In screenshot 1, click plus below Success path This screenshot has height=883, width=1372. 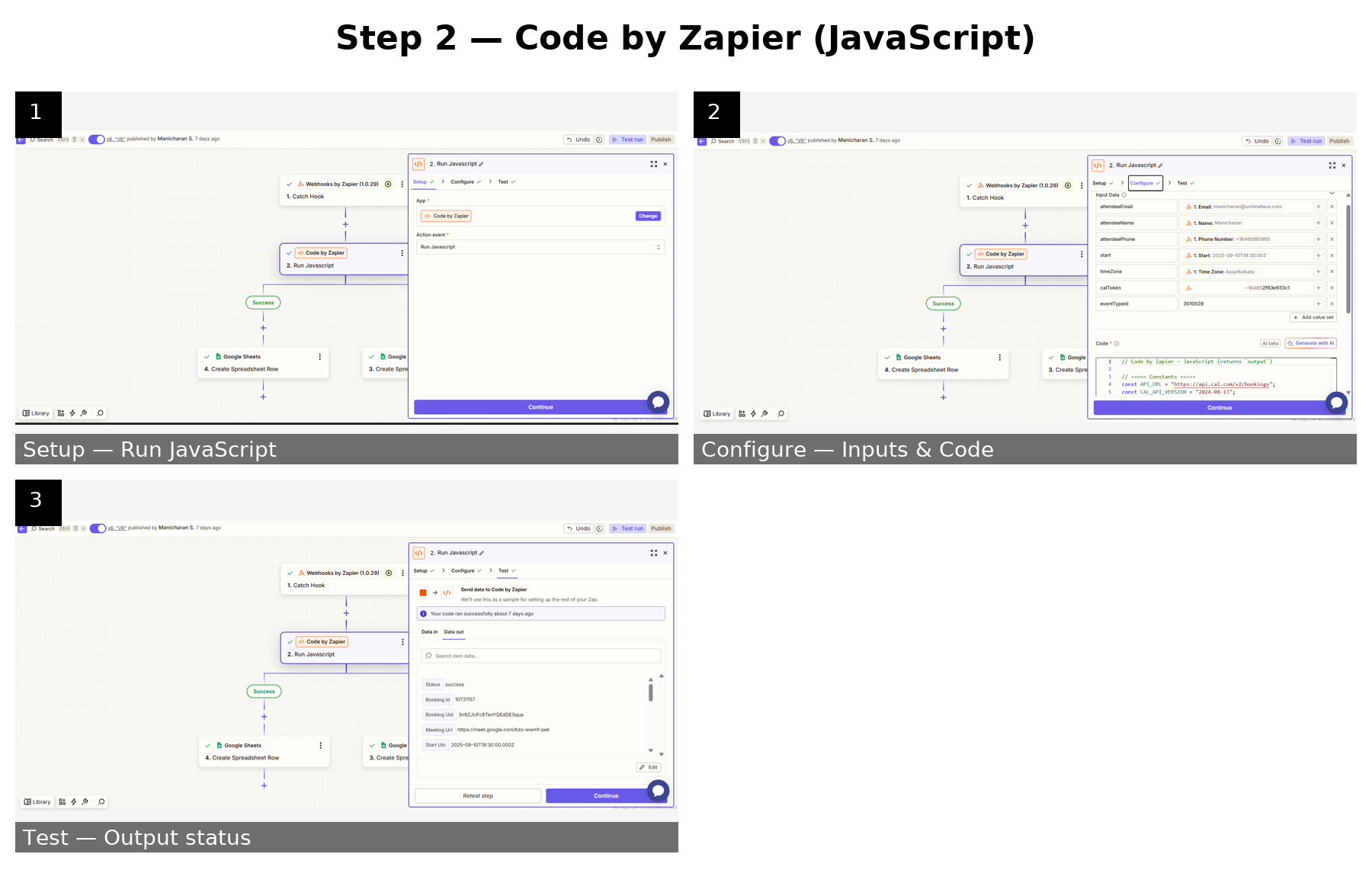263,328
